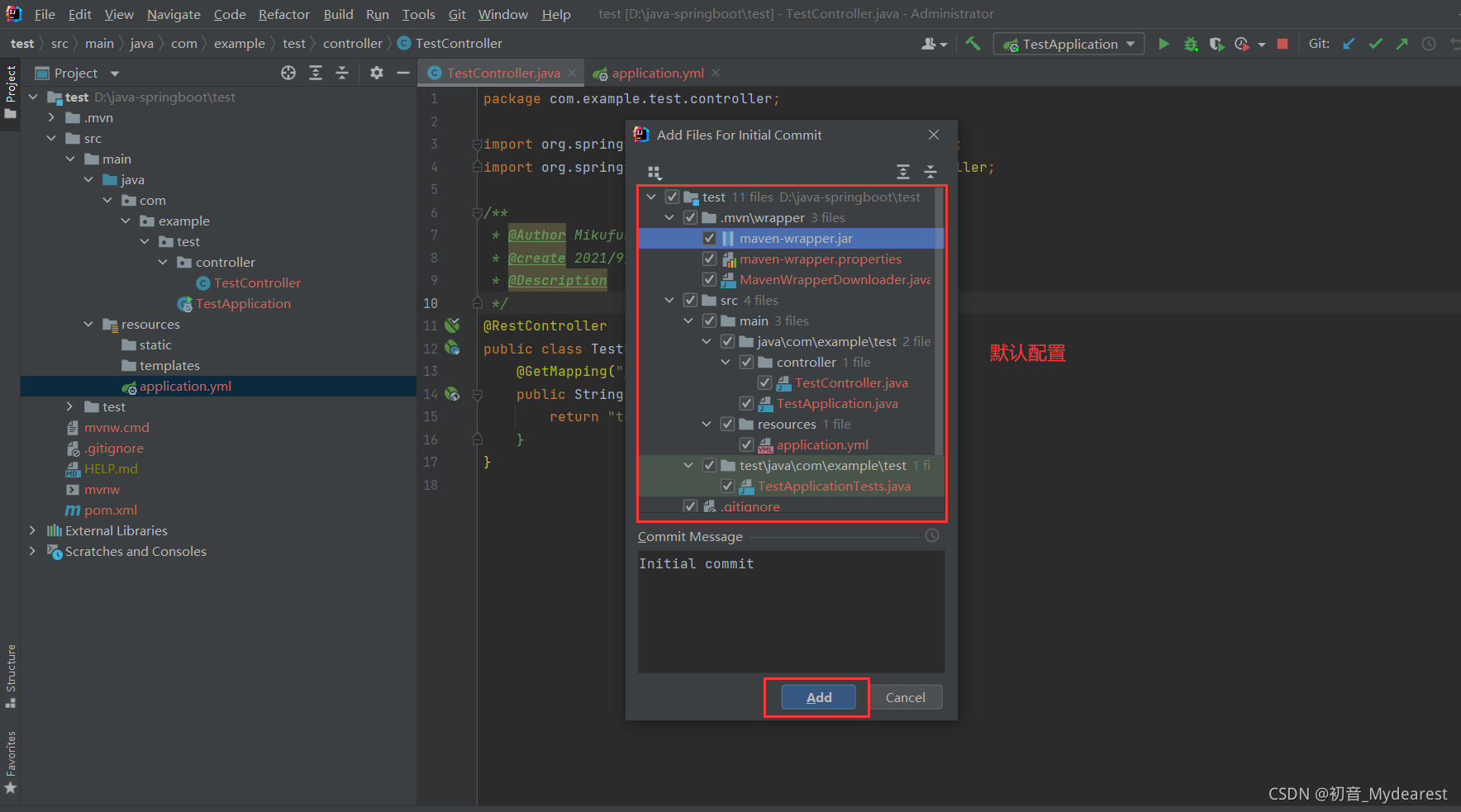Show Git history with the clock icon
Image resolution: width=1461 pixels, height=812 pixels.
tap(1429, 44)
